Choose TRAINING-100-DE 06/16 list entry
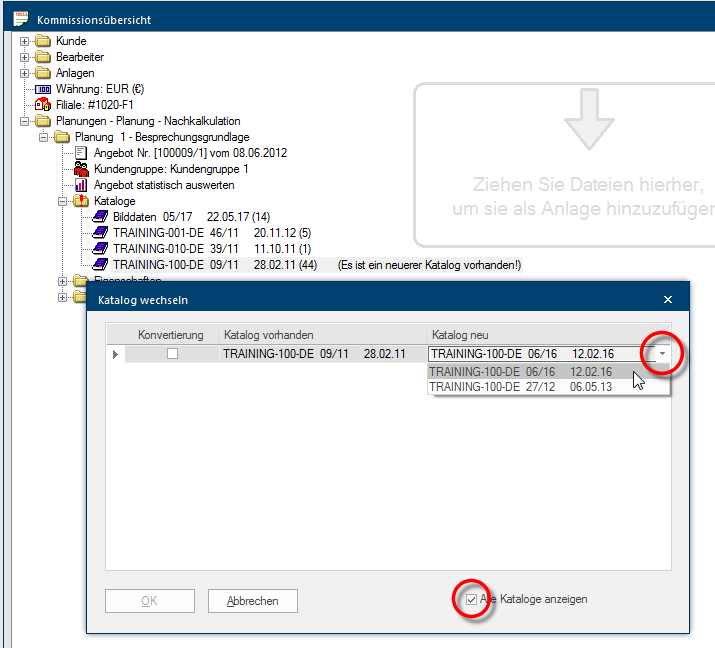 coord(520,371)
